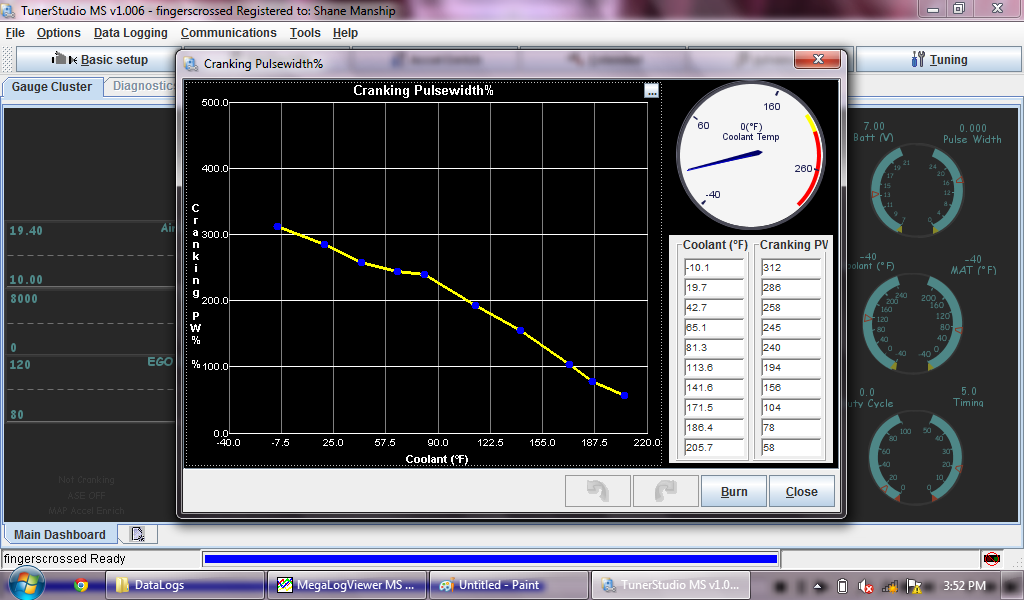Click the Windows Start orb
Screen dimensions: 1024x600
click(24, 584)
